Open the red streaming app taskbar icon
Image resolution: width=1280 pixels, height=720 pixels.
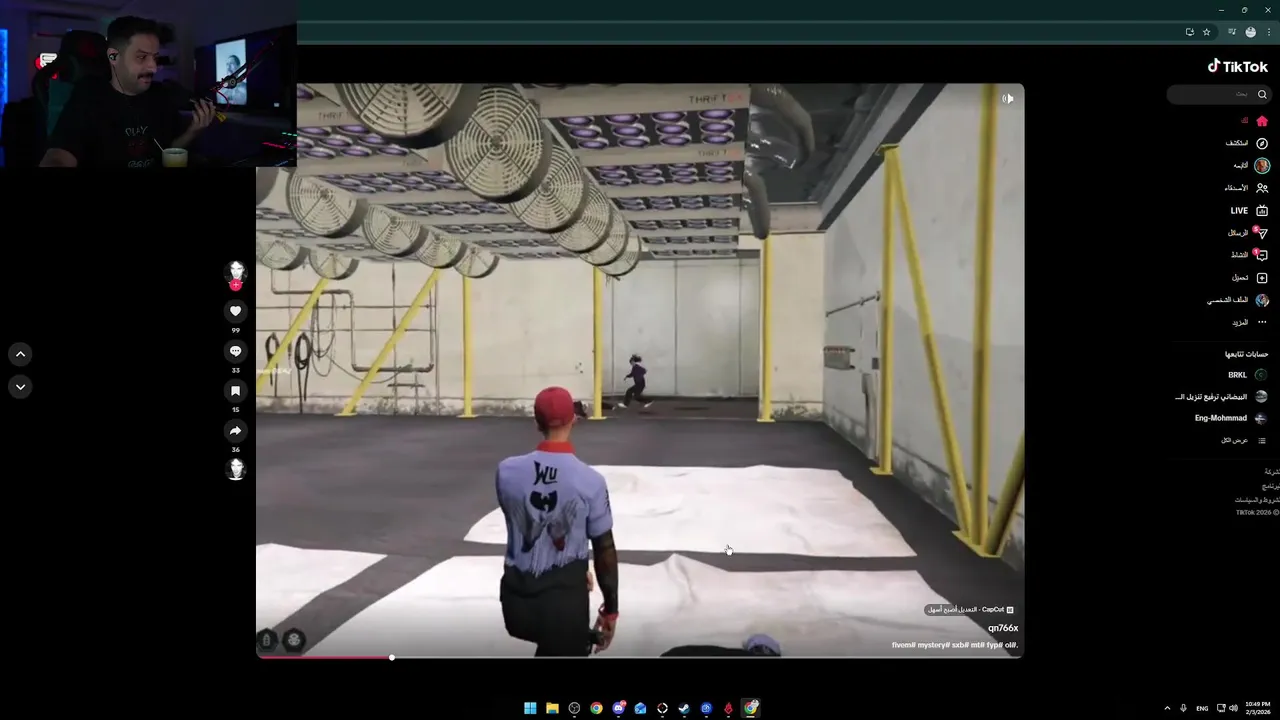728,708
